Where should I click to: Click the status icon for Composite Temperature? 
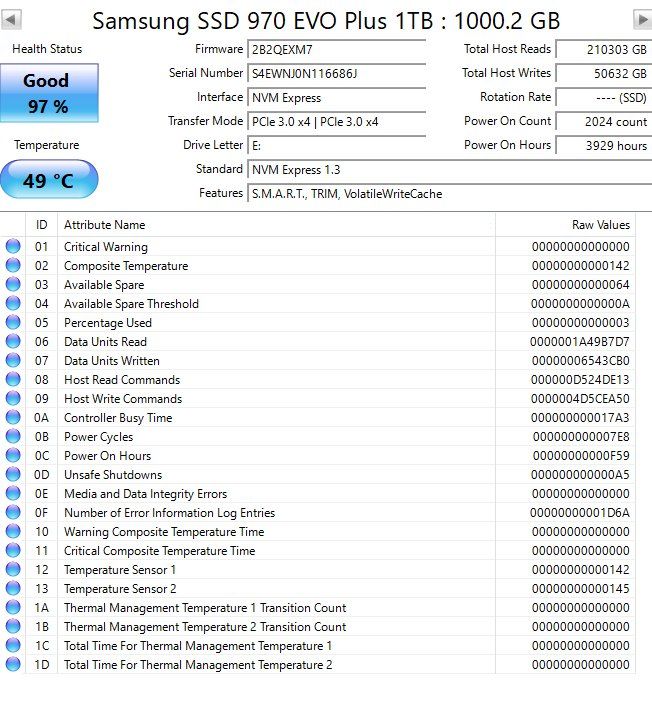click(13, 265)
